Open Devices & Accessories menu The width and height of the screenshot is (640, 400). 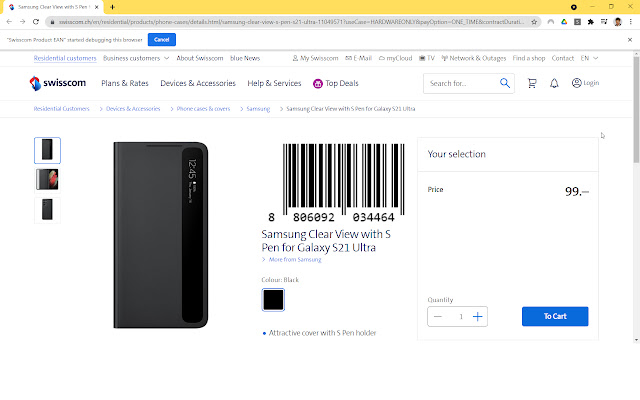198,83
